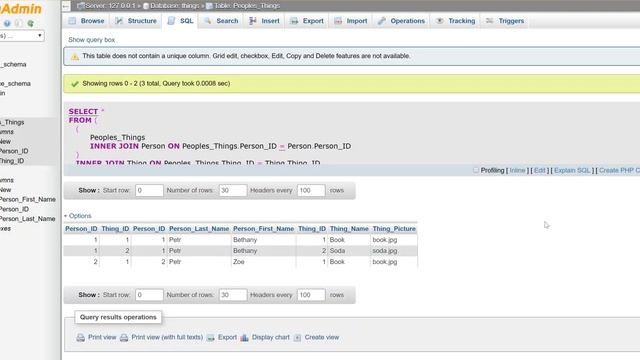This screenshot has height=360, width=640.
Task: Click Print view (with full texts) link
Action: (167, 338)
